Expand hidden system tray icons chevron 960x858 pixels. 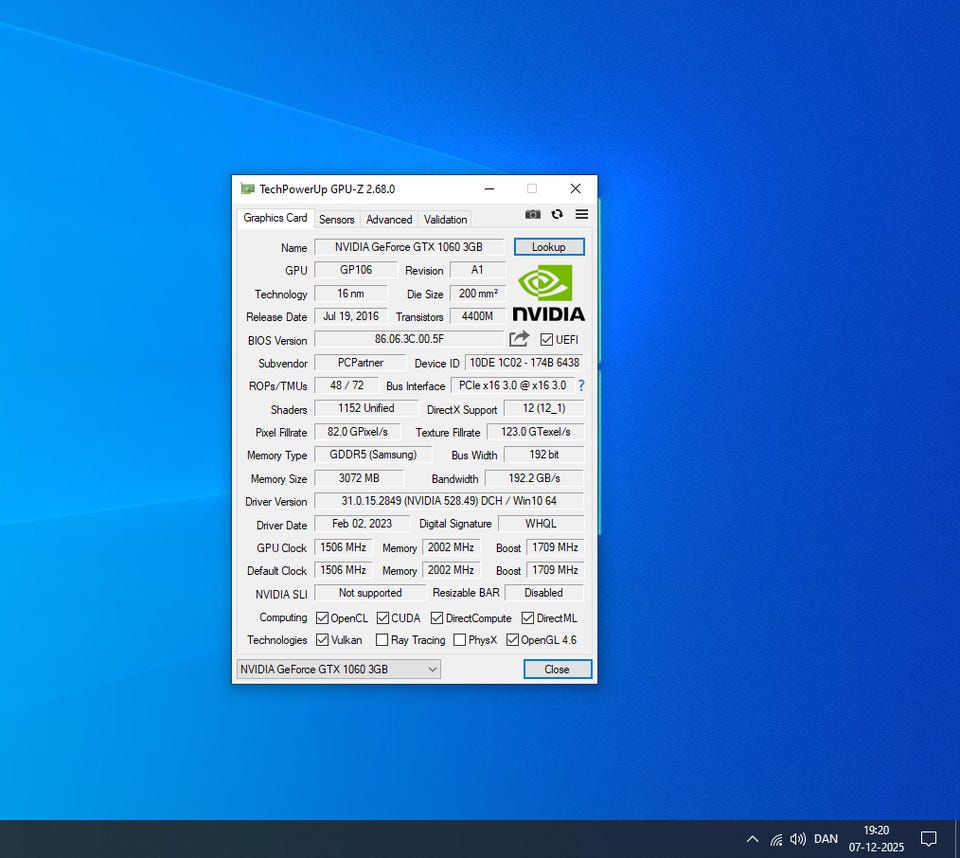(x=752, y=839)
